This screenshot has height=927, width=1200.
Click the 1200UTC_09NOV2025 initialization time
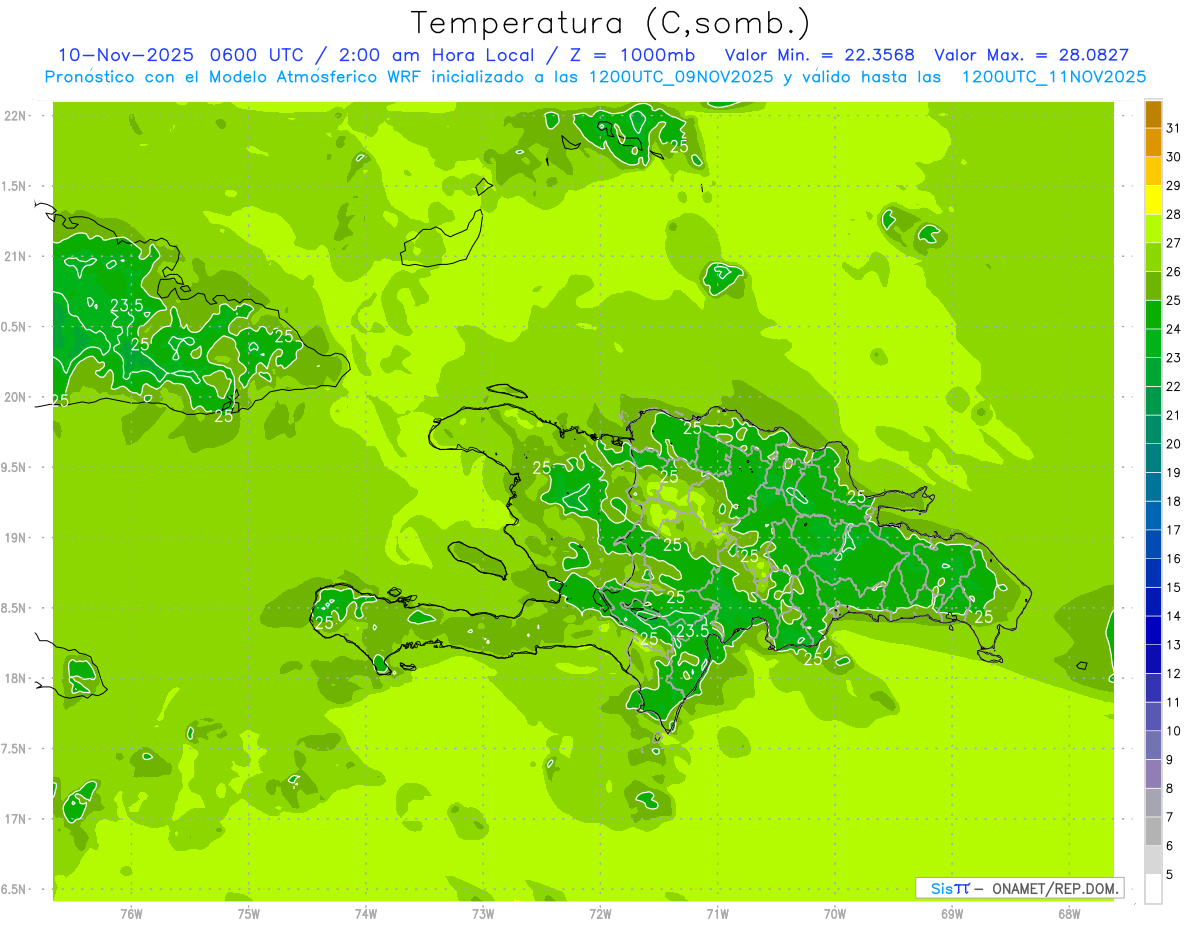[x=681, y=77]
